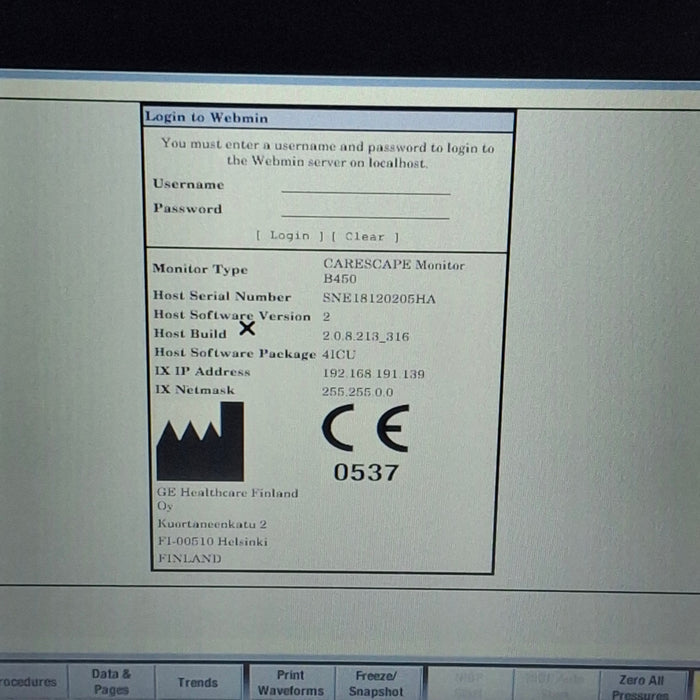Click the GE Healthcare Finland Oy text
The width and height of the screenshot is (700, 700).
tap(227, 499)
